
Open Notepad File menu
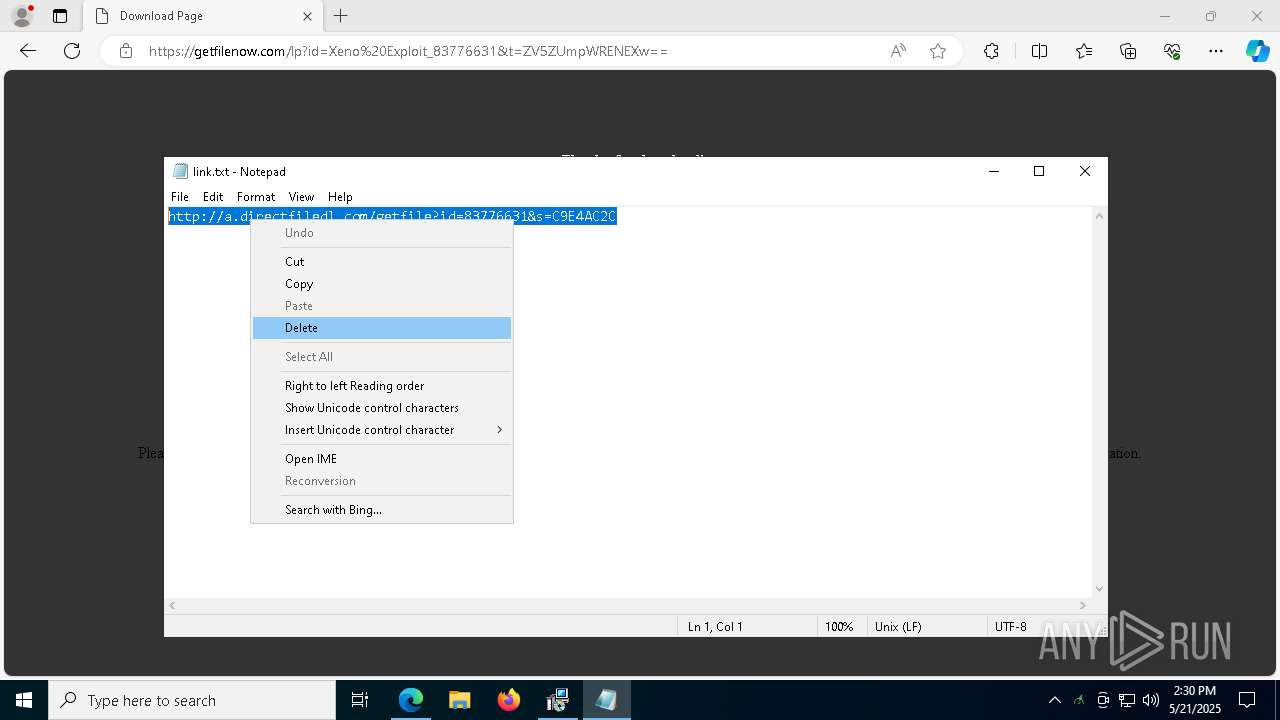click(x=180, y=197)
